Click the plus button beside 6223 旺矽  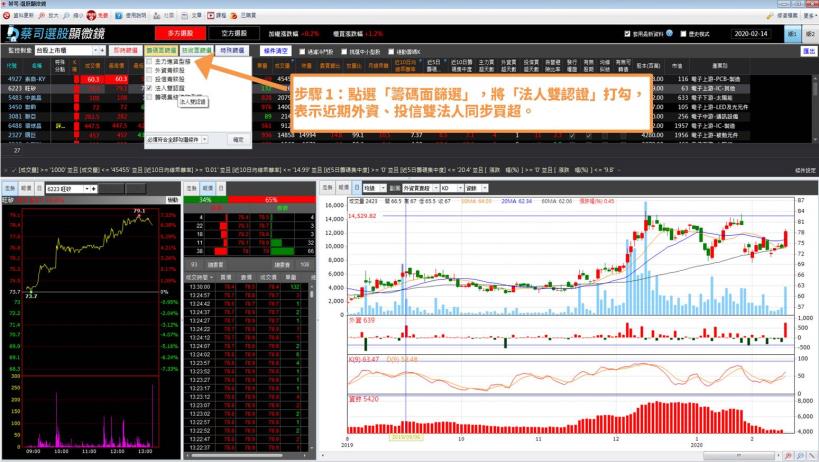(93, 188)
